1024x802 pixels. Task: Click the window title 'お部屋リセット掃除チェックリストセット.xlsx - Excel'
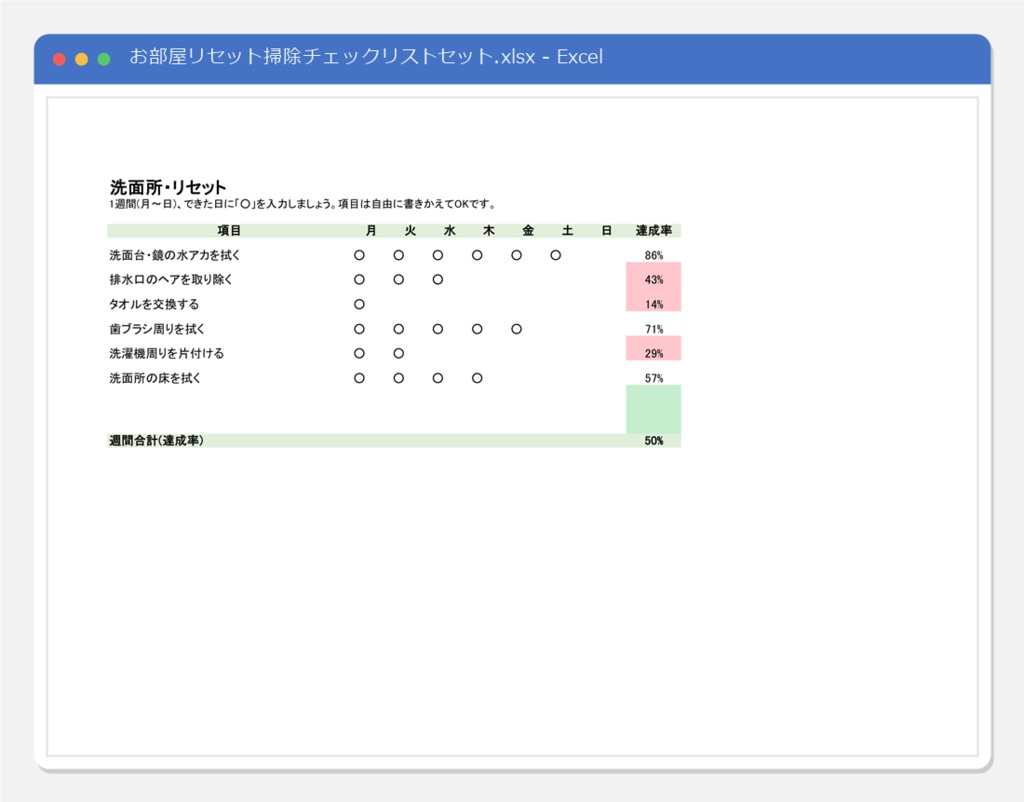pos(366,57)
